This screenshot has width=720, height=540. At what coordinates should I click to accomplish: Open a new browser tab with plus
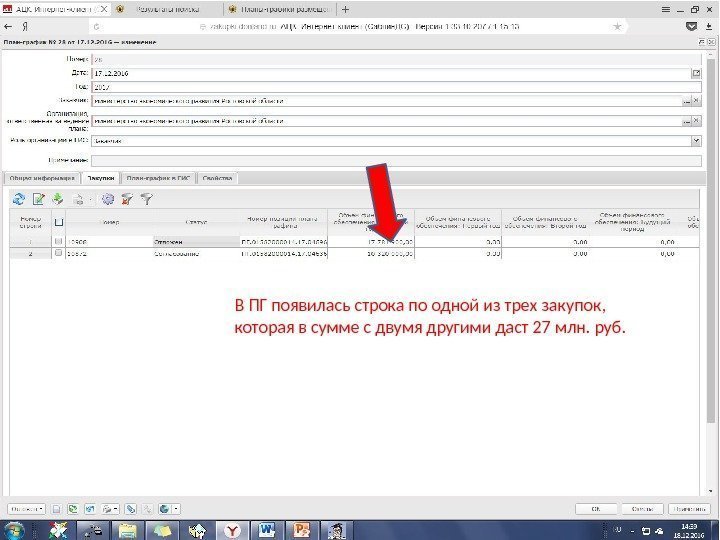[x=345, y=9]
